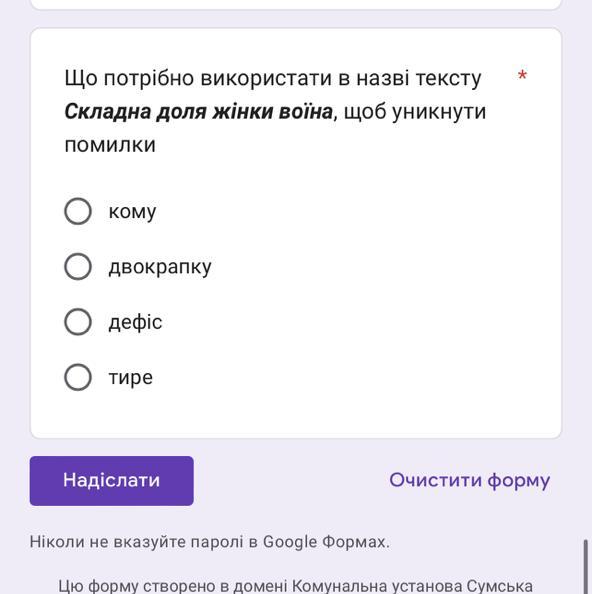Click the red required asterisk

[522, 75]
